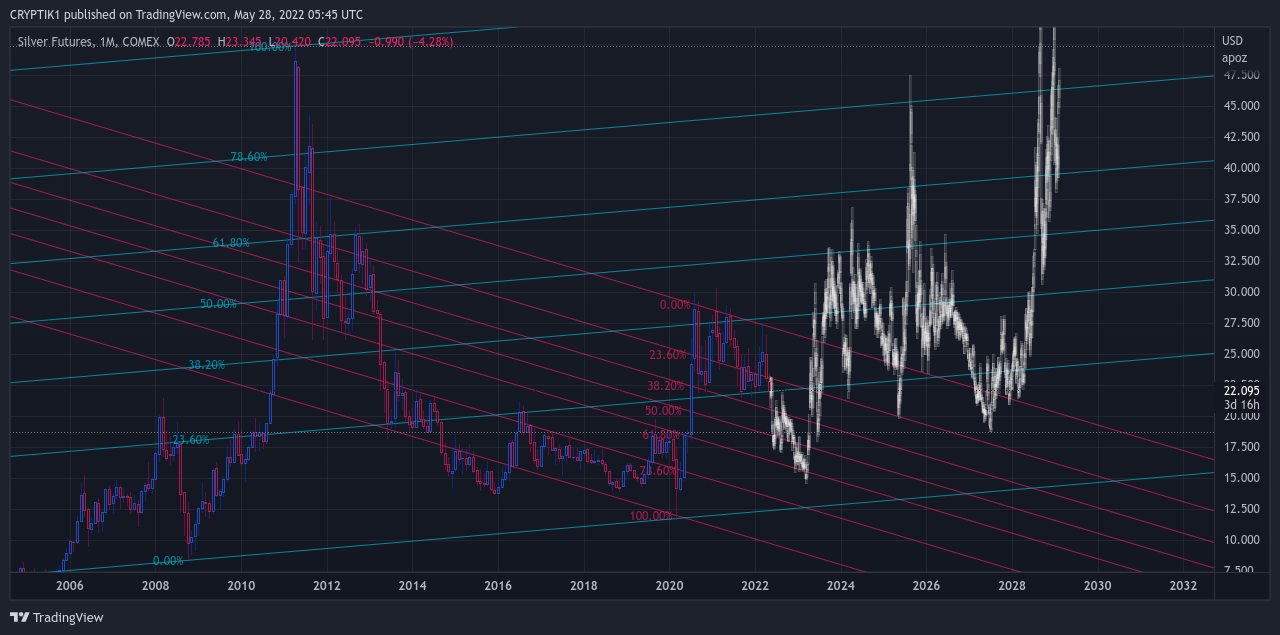Click the 30.000 price axis label

[x=1240, y=291]
